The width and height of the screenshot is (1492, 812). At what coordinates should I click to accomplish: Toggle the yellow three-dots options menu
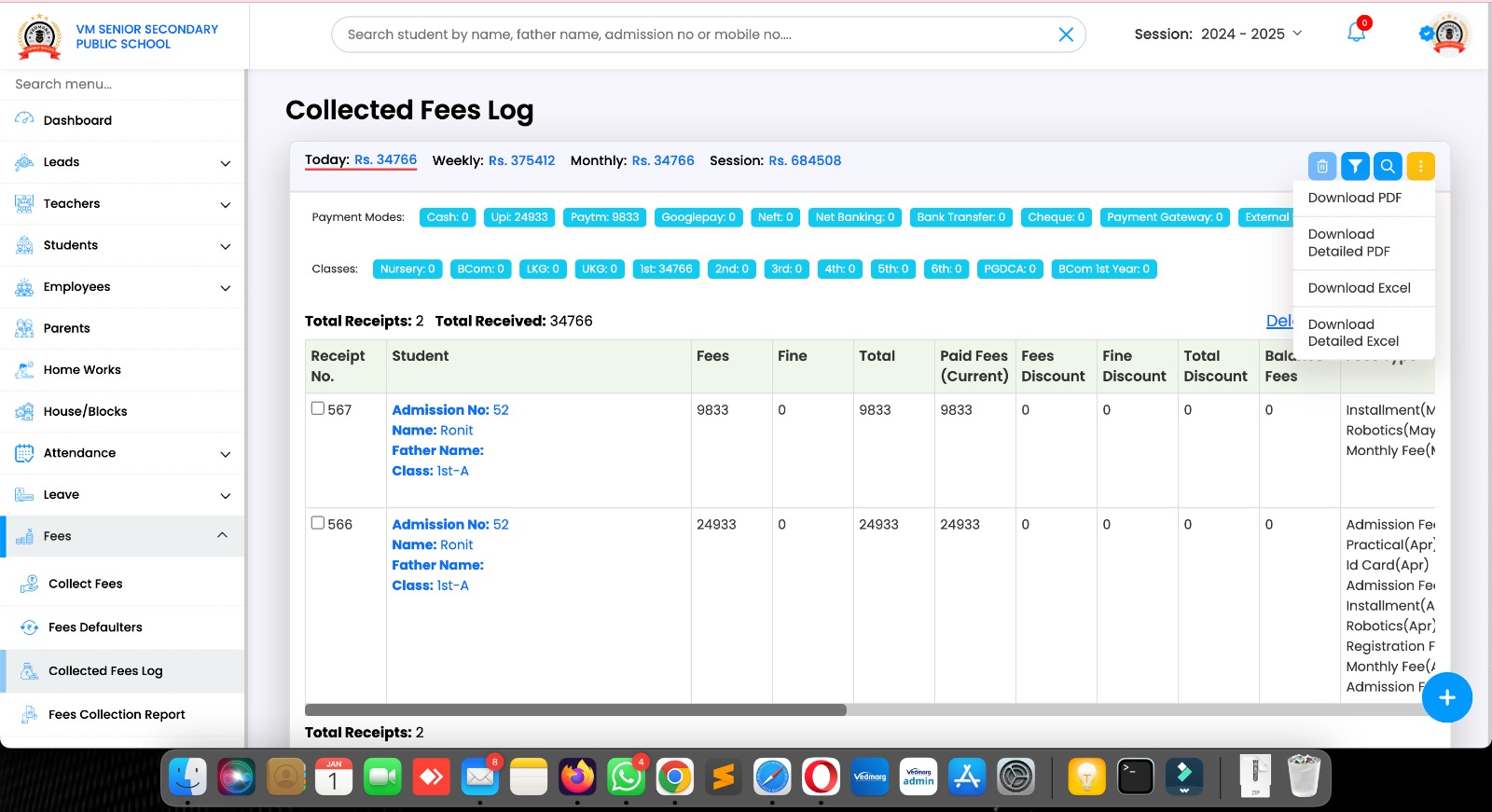pyautogui.click(x=1420, y=166)
